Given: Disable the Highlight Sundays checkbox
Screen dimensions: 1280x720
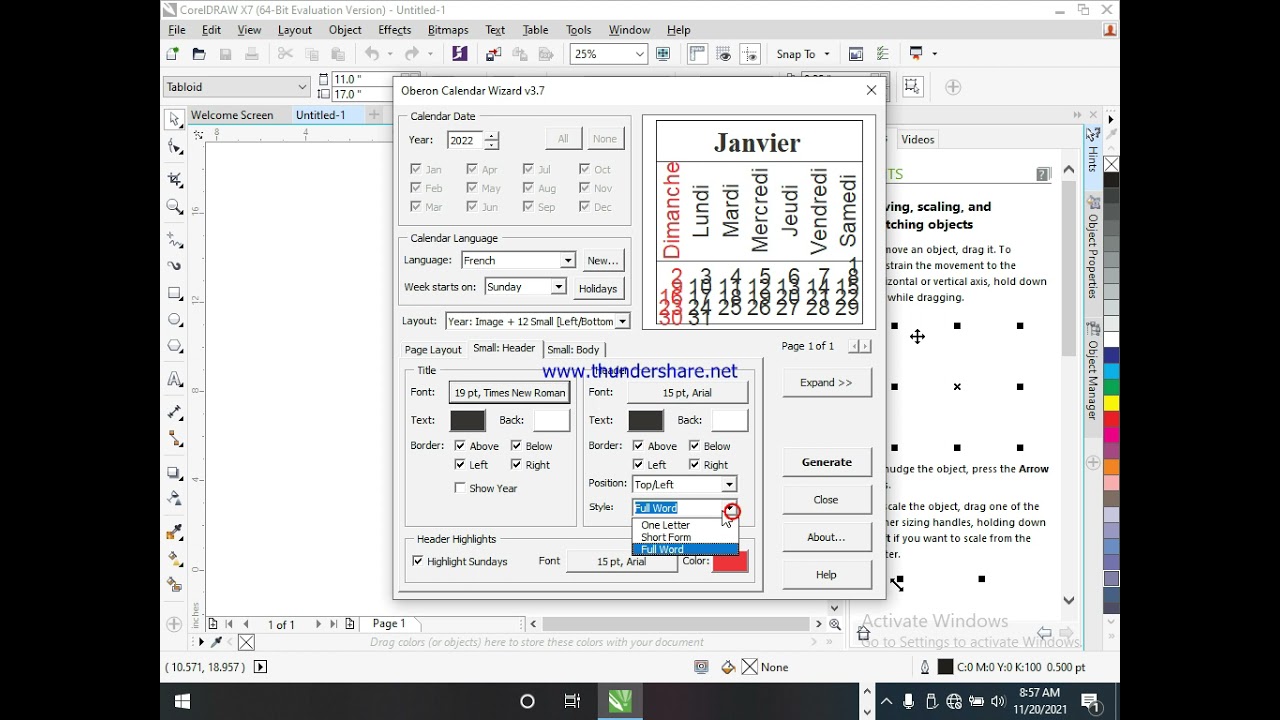Looking at the screenshot, I should tap(418, 562).
